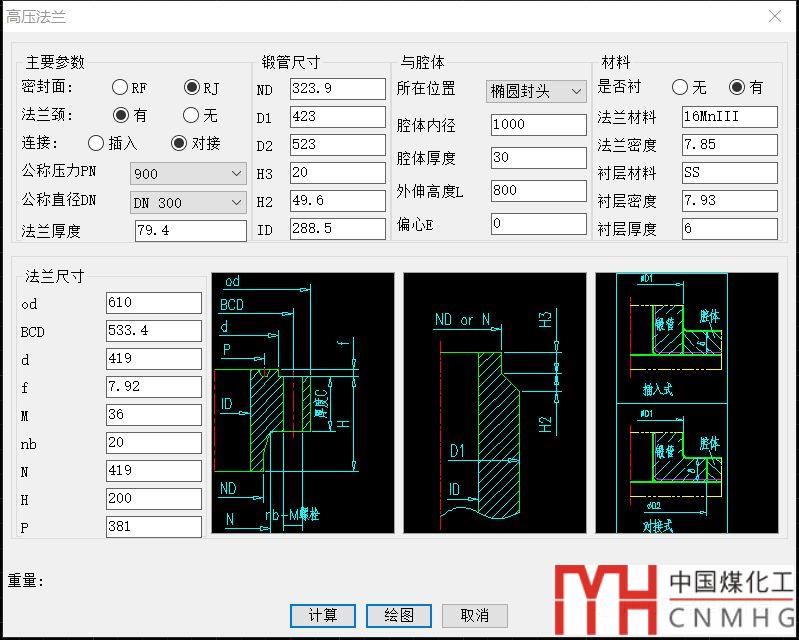Click the 计算 button

[323, 615]
